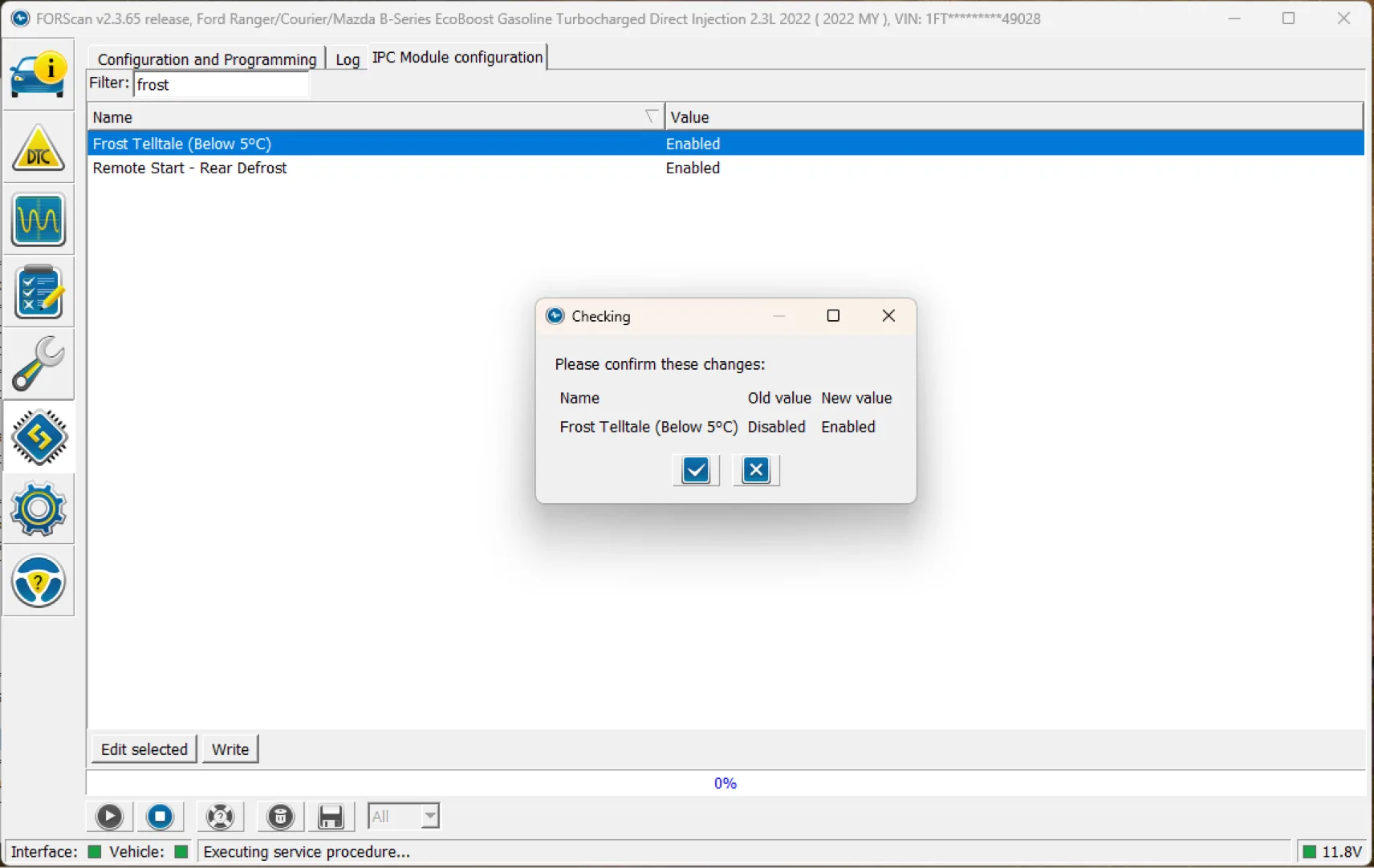1374x868 pixels.
Task: Stop the procedure with the stop button
Action: pyautogui.click(x=161, y=817)
